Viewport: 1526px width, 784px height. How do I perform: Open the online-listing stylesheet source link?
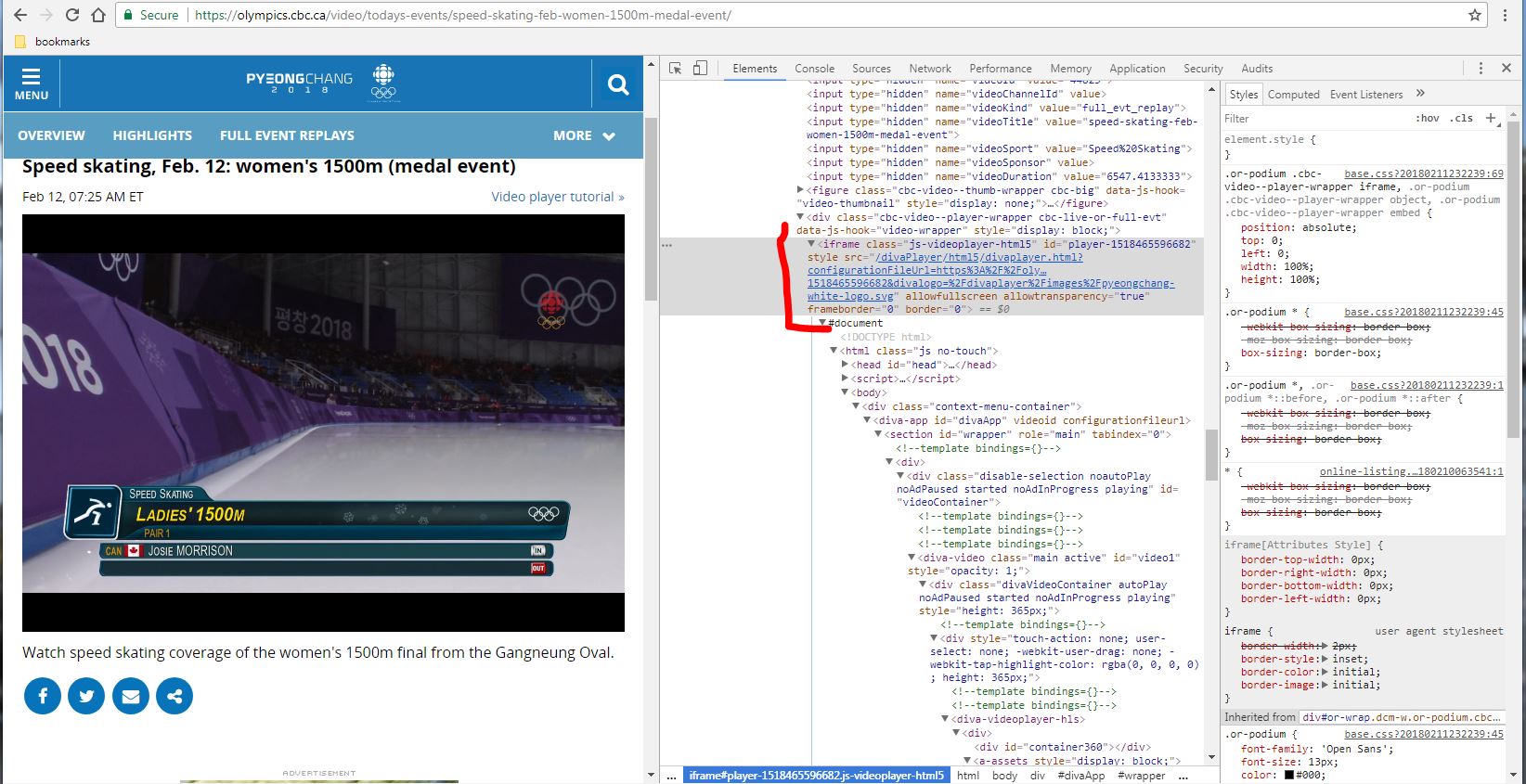(1411, 471)
